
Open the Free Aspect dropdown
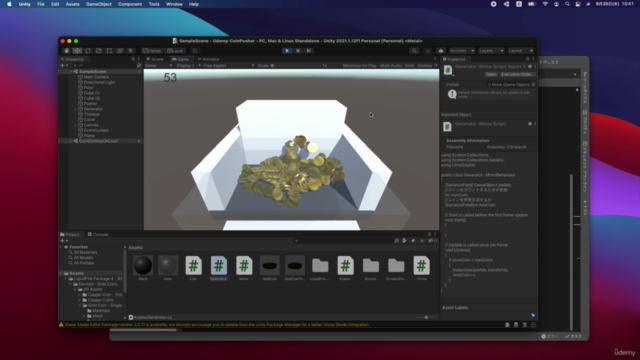[229, 66]
